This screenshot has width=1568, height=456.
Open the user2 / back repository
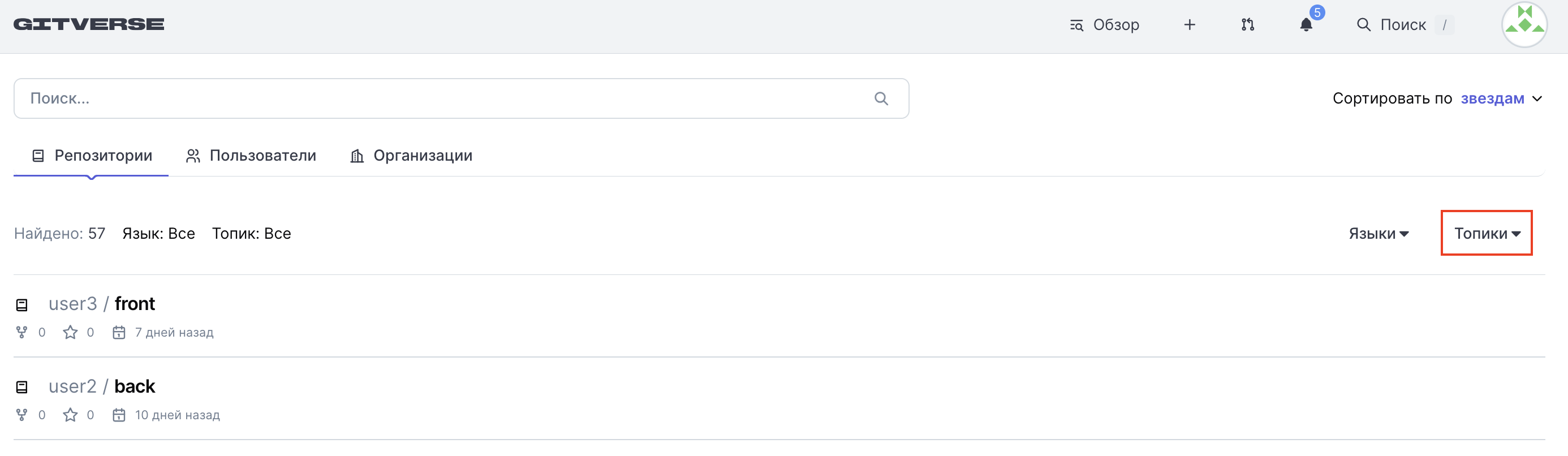point(134,386)
